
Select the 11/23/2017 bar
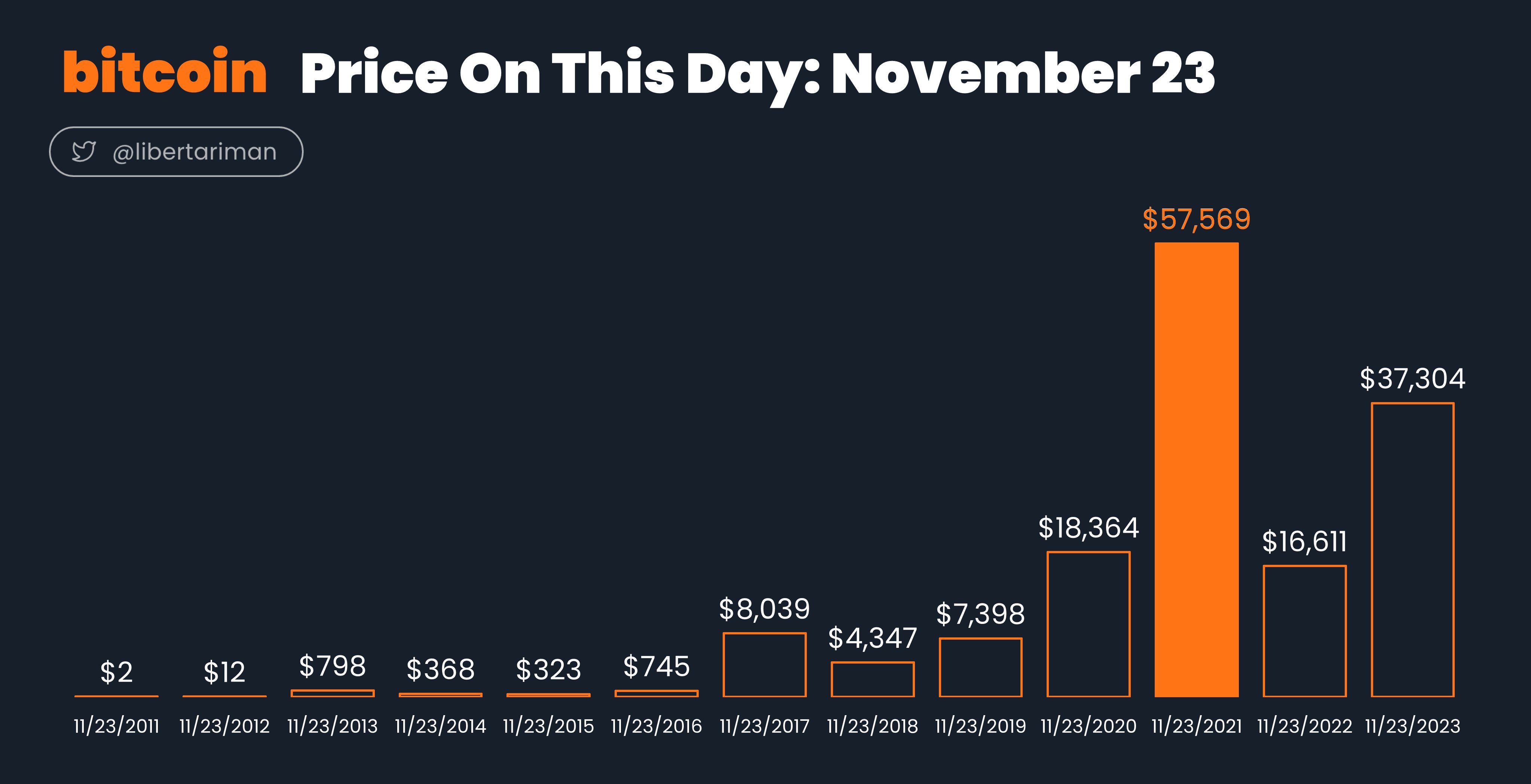coord(764,665)
